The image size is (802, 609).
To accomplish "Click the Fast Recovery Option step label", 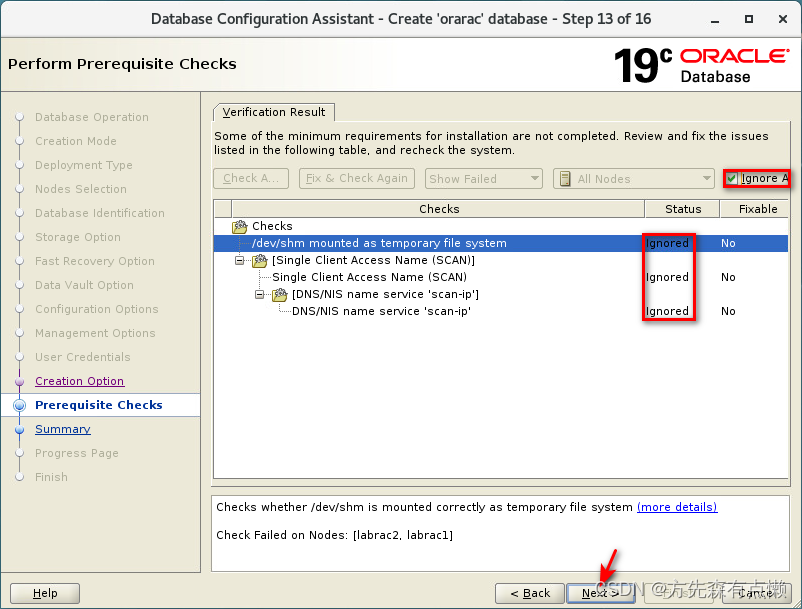I will tap(95, 261).
